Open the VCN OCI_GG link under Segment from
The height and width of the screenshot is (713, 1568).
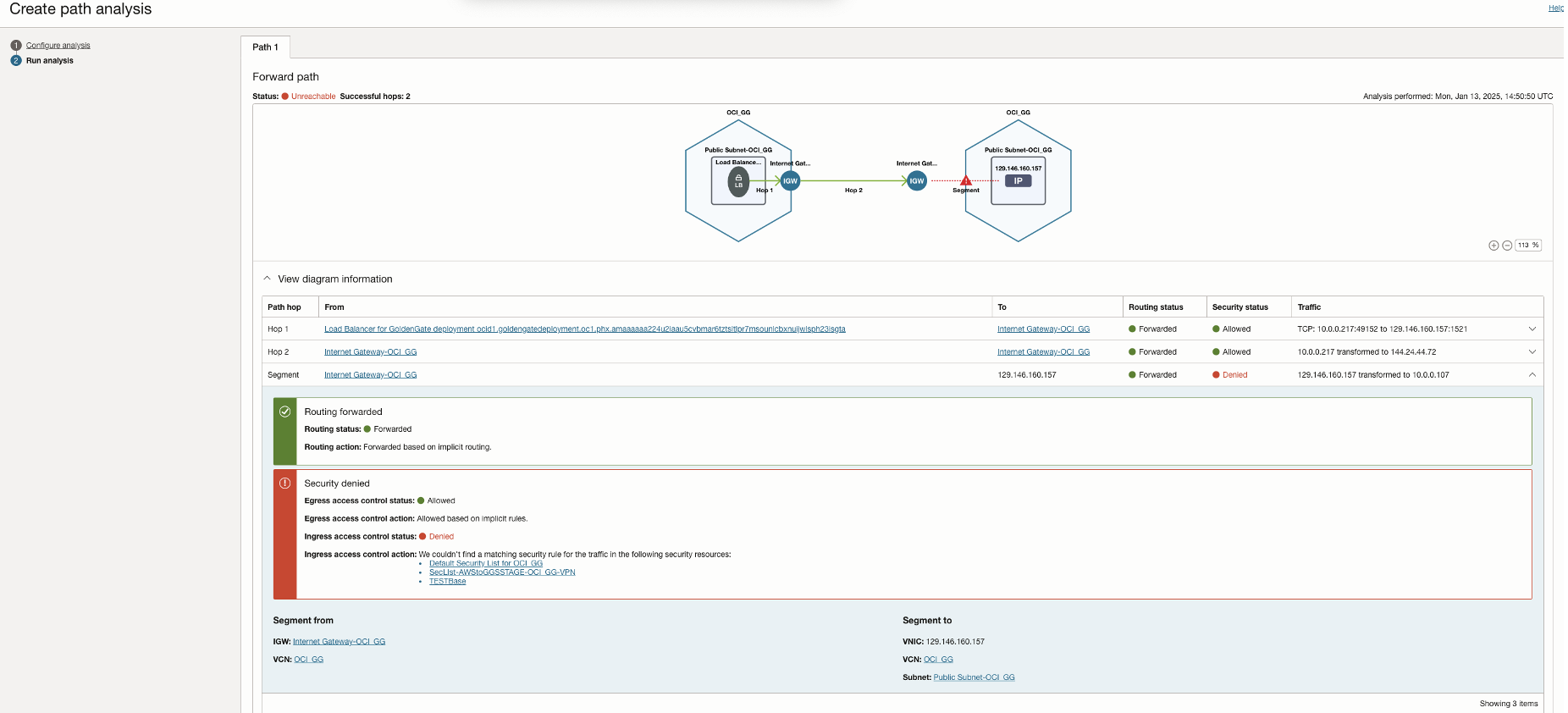point(309,660)
